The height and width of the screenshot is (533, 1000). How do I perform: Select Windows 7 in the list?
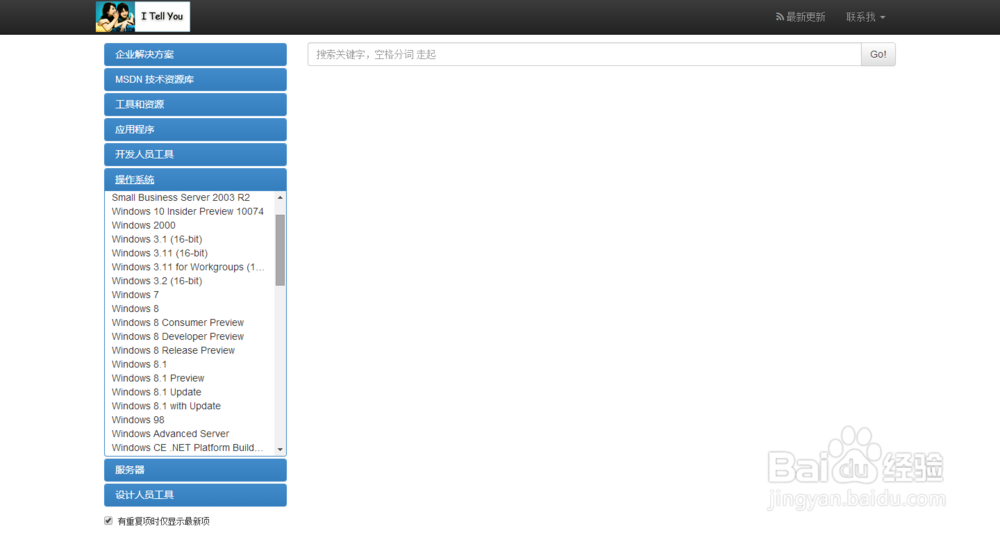coord(135,295)
